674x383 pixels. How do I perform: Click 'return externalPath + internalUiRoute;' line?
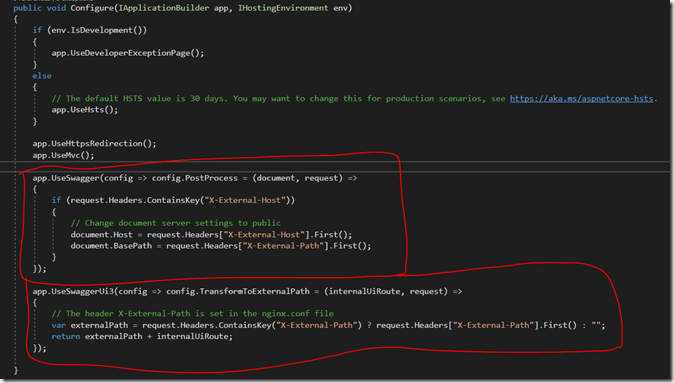pos(142,337)
